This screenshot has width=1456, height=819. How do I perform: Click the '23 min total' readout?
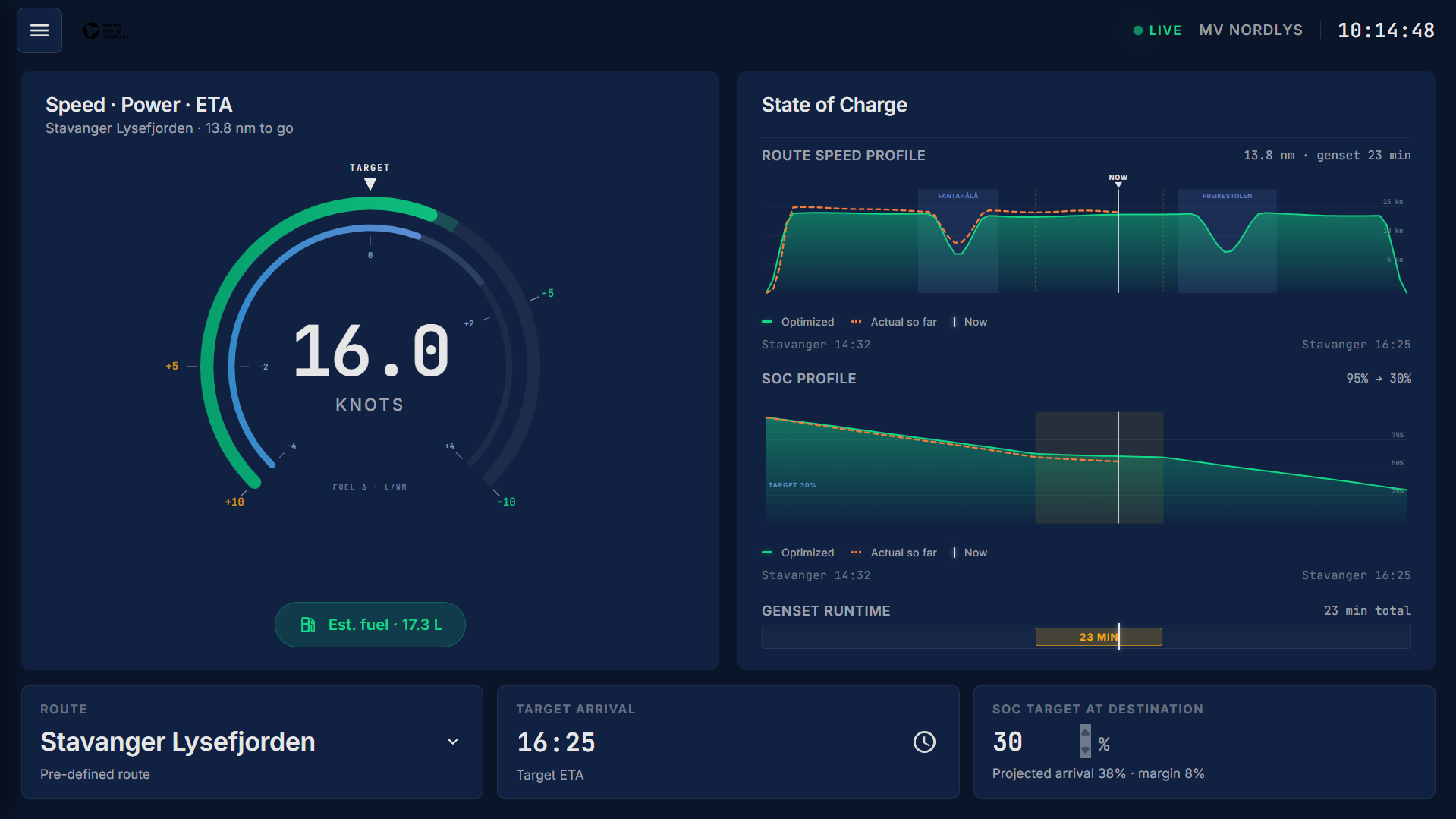coord(1367,611)
